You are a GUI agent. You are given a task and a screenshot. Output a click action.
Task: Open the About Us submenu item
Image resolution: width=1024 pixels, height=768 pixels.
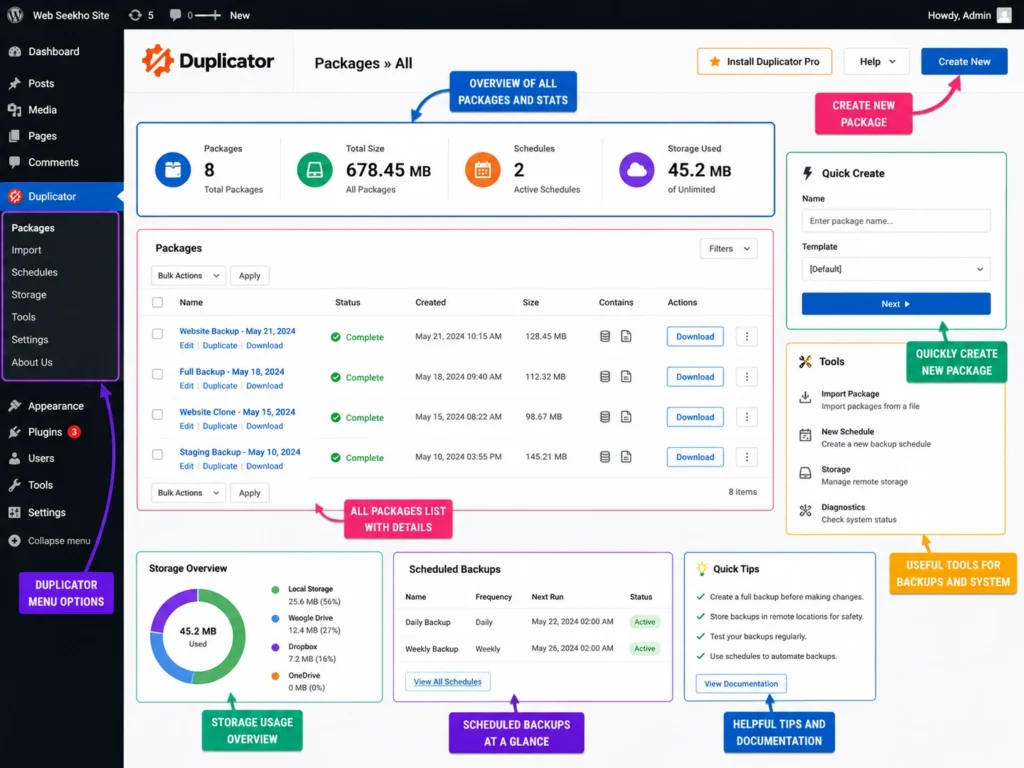point(32,362)
